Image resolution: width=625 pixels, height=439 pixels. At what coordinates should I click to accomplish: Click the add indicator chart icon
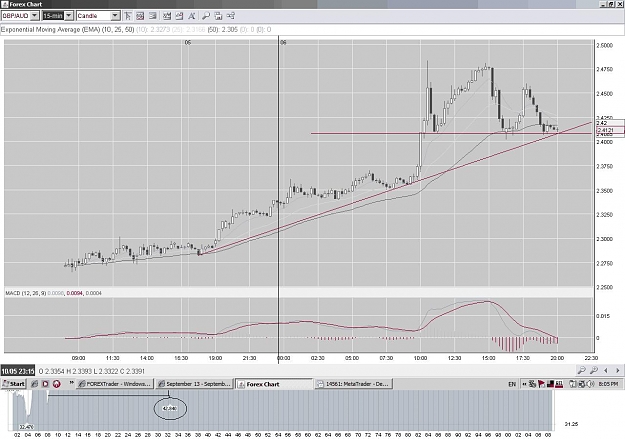click(x=167, y=16)
